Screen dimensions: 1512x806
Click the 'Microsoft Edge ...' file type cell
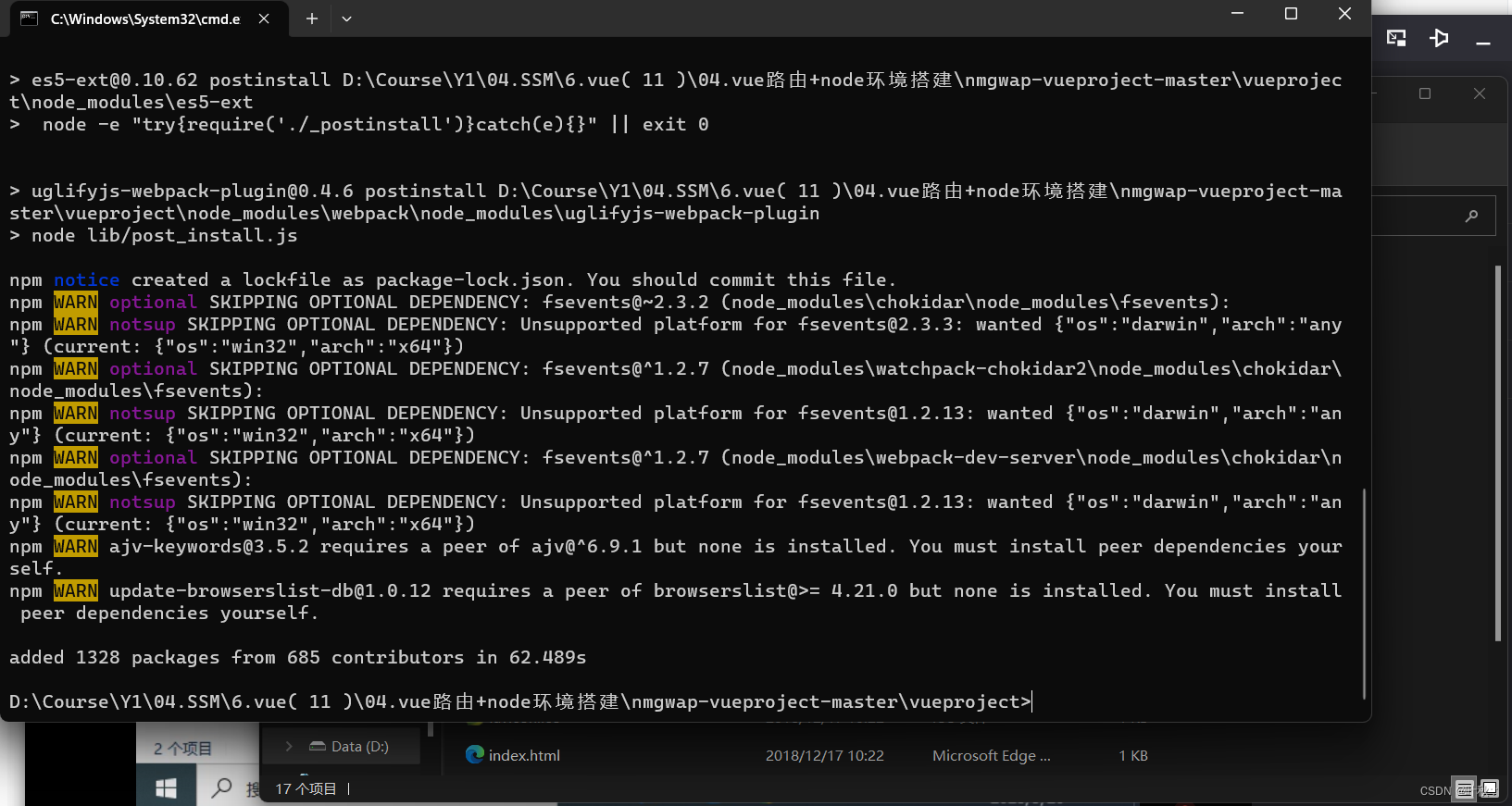(x=991, y=755)
